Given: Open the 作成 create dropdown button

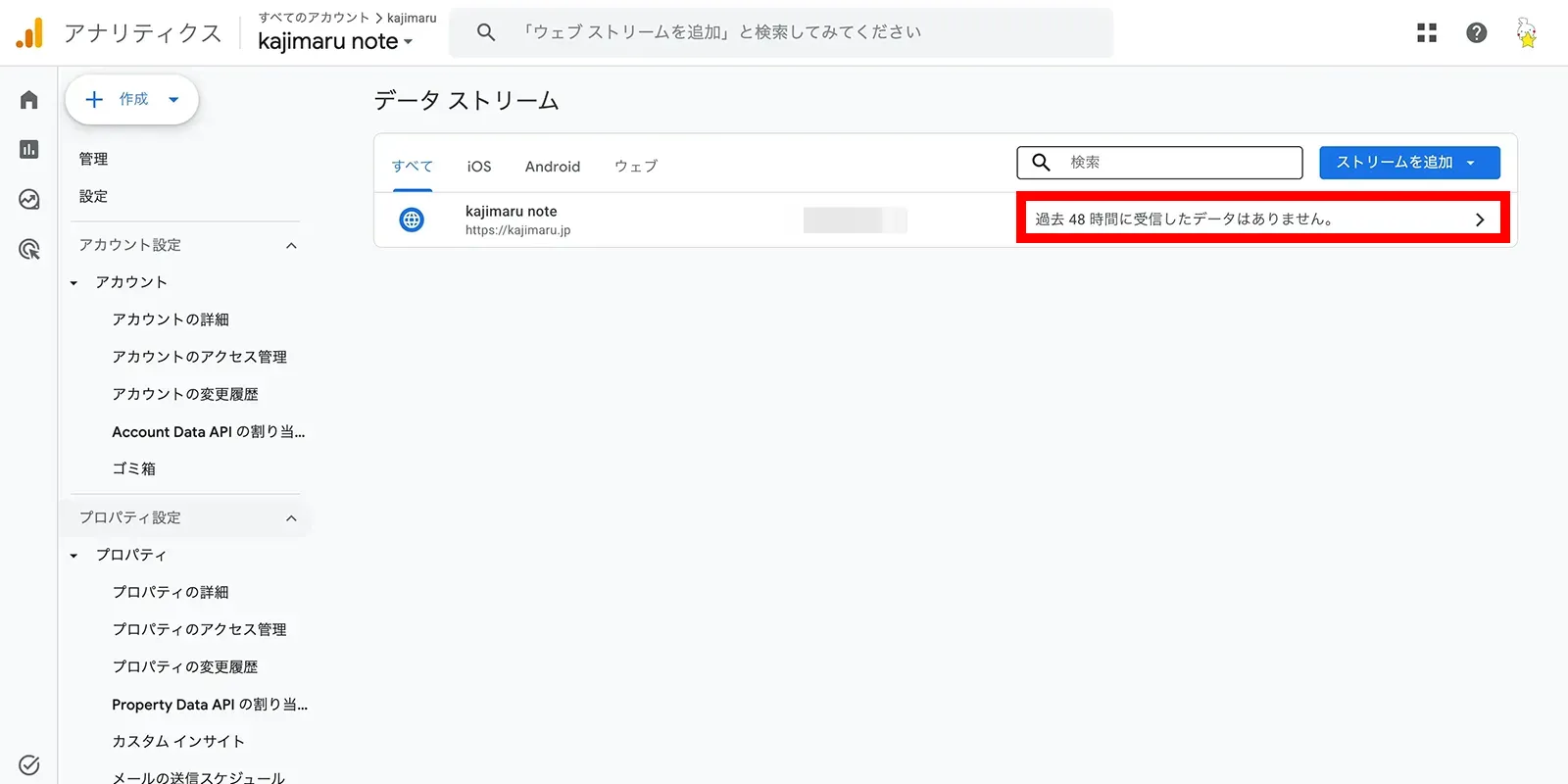Looking at the screenshot, I should (132, 99).
